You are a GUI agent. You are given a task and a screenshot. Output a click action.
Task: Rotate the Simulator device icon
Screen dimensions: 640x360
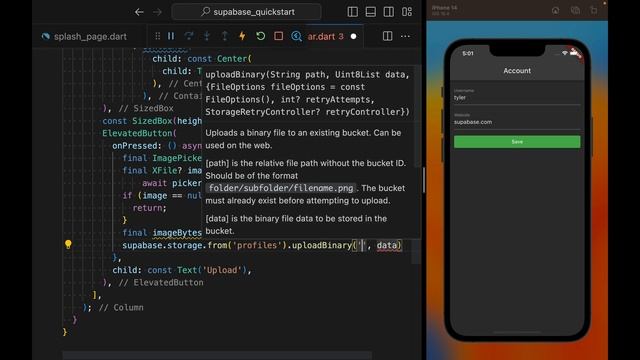click(x=594, y=10)
